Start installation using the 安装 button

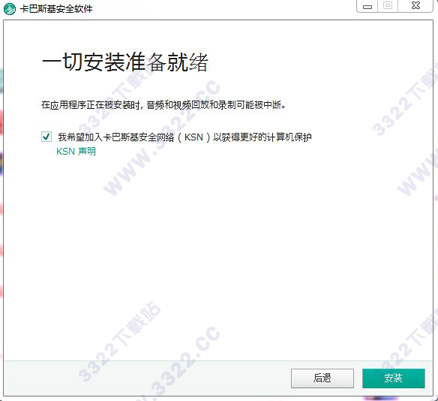393,378
